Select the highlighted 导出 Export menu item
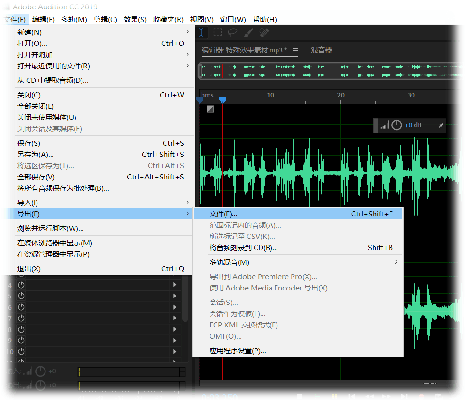 click(x=100, y=214)
